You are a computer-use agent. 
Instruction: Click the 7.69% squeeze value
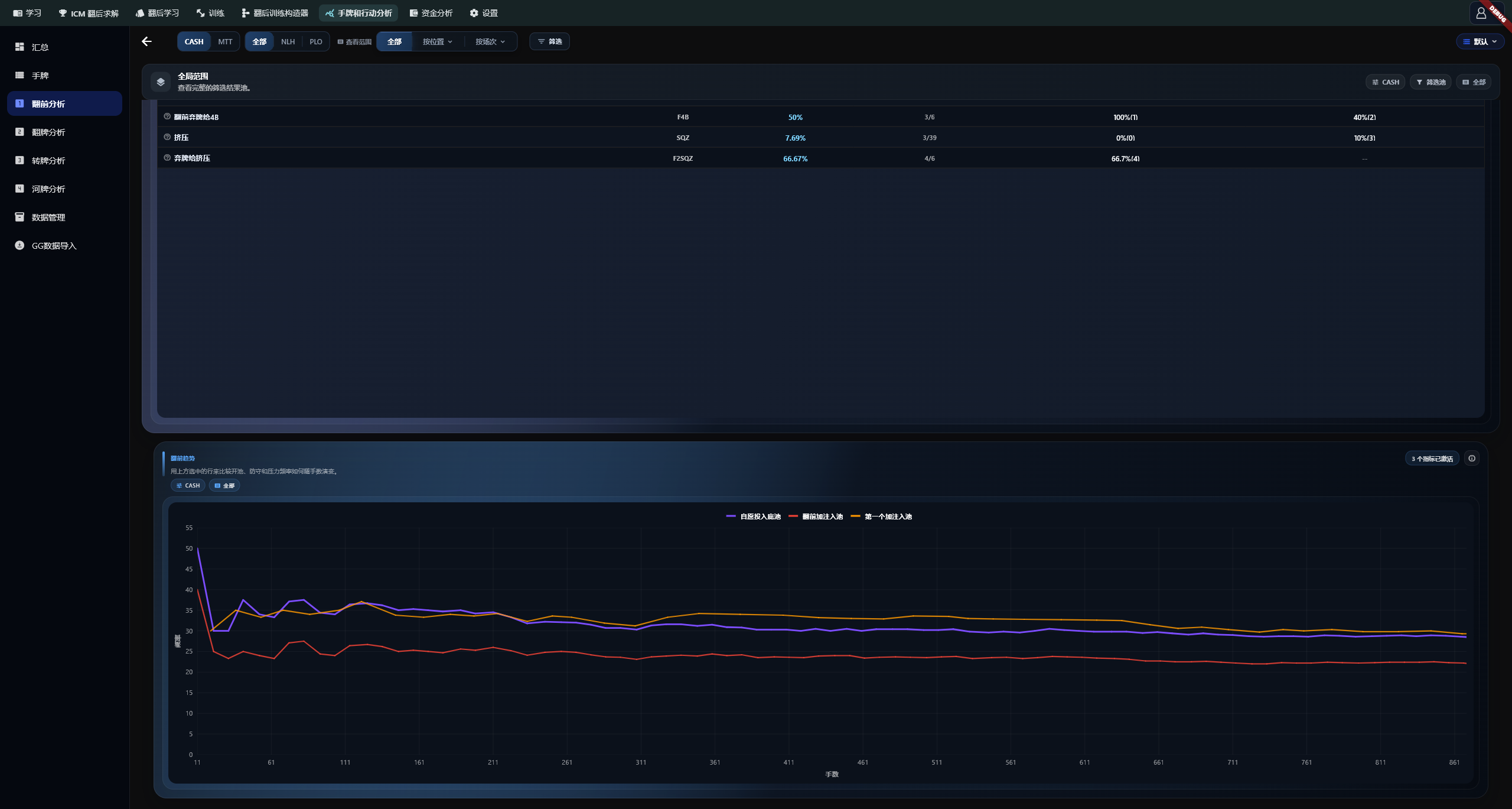tap(795, 138)
